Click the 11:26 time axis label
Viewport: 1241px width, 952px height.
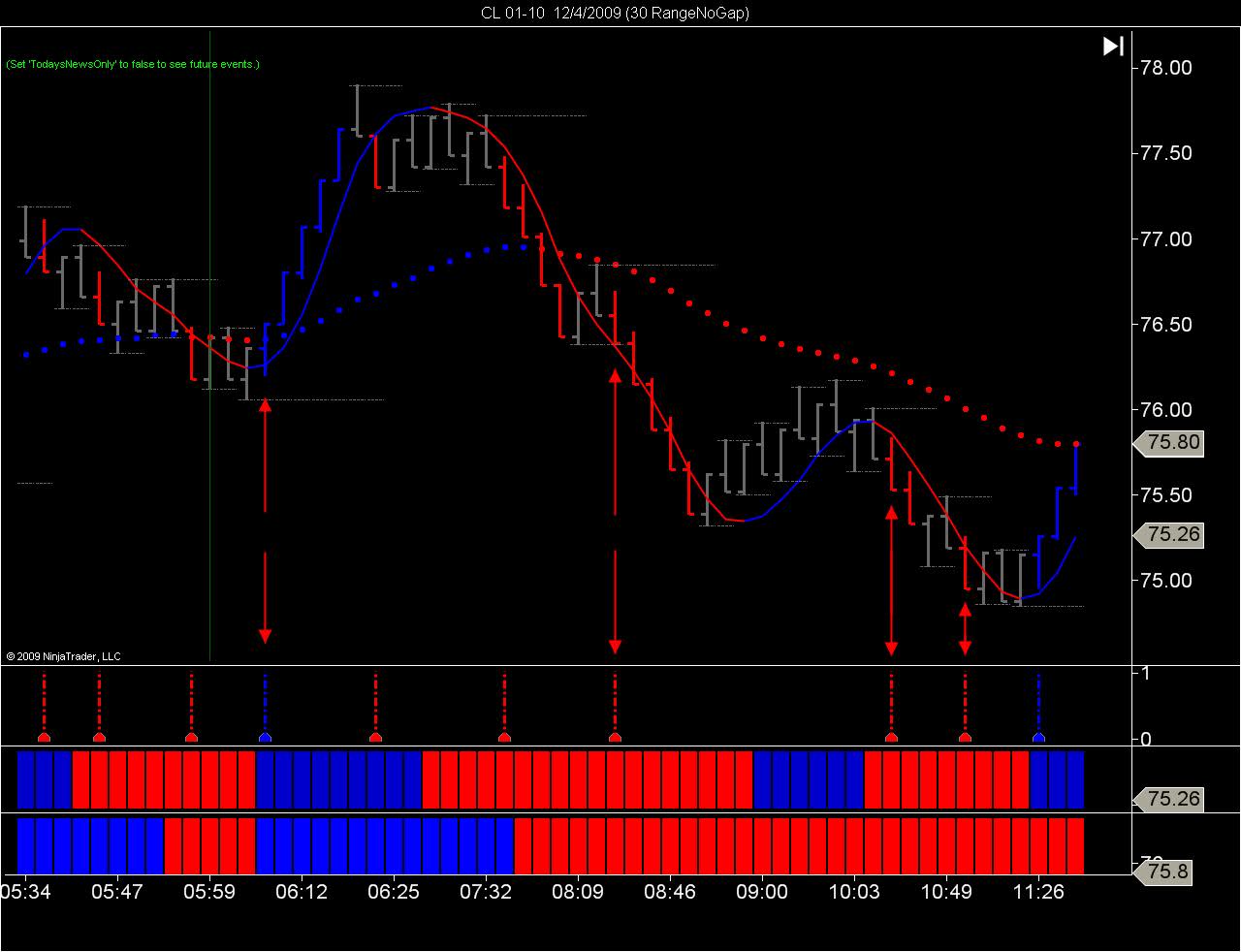click(x=1038, y=891)
